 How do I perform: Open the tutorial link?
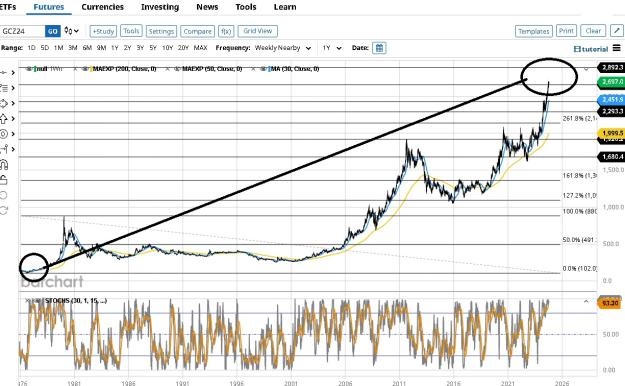591,49
